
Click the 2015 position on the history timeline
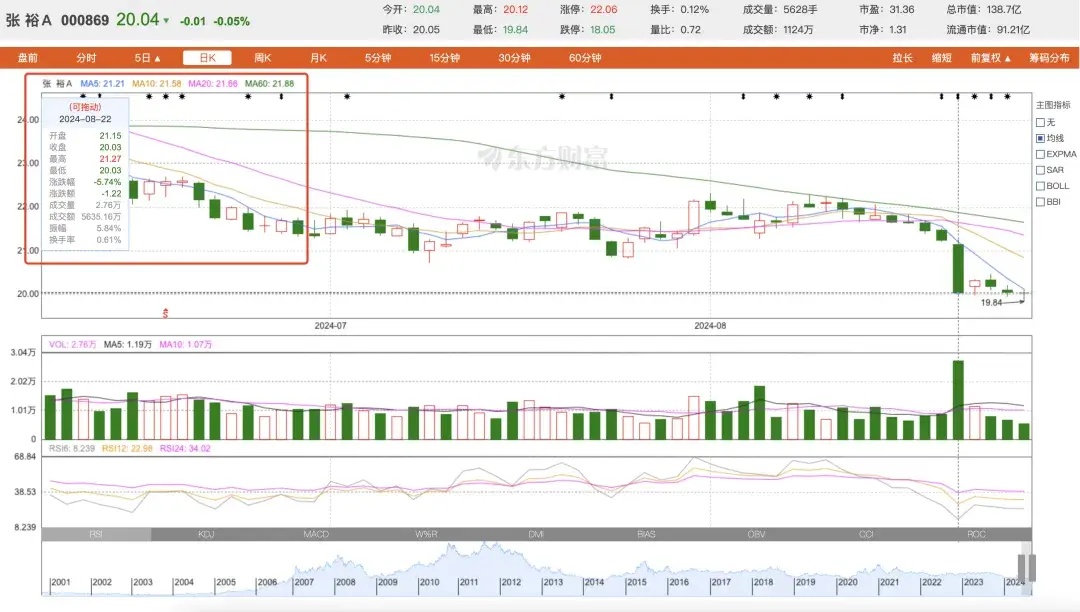tap(636, 582)
